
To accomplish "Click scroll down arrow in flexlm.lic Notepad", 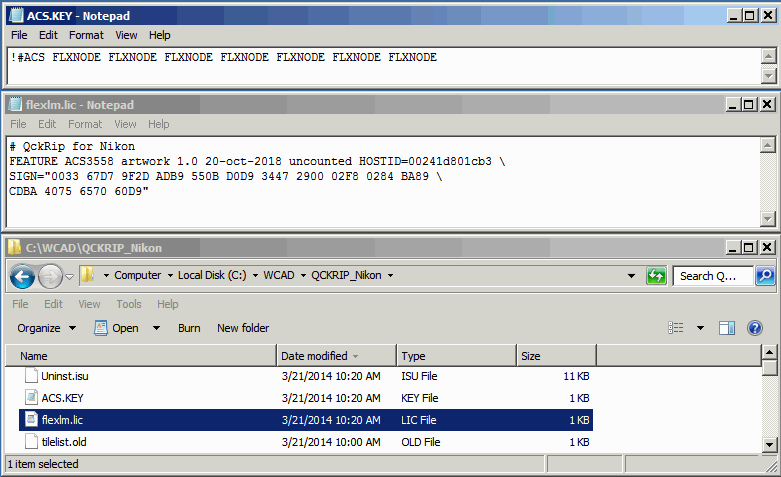I will point(768,218).
